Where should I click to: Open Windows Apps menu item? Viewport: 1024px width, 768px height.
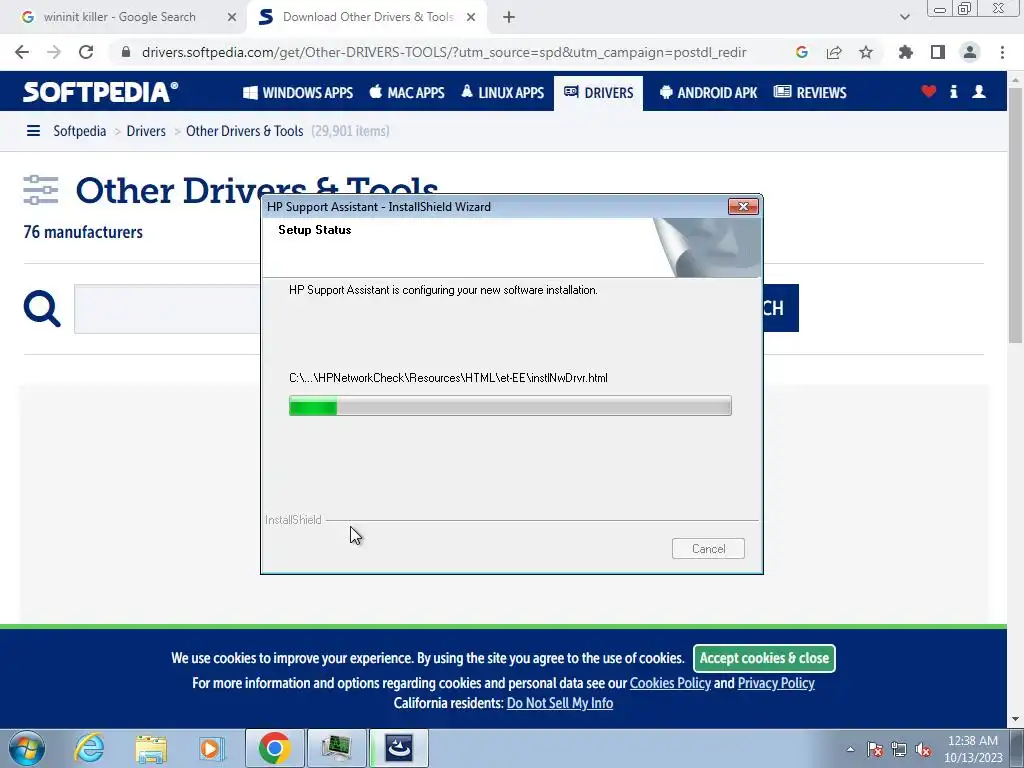[x=298, y=93]
